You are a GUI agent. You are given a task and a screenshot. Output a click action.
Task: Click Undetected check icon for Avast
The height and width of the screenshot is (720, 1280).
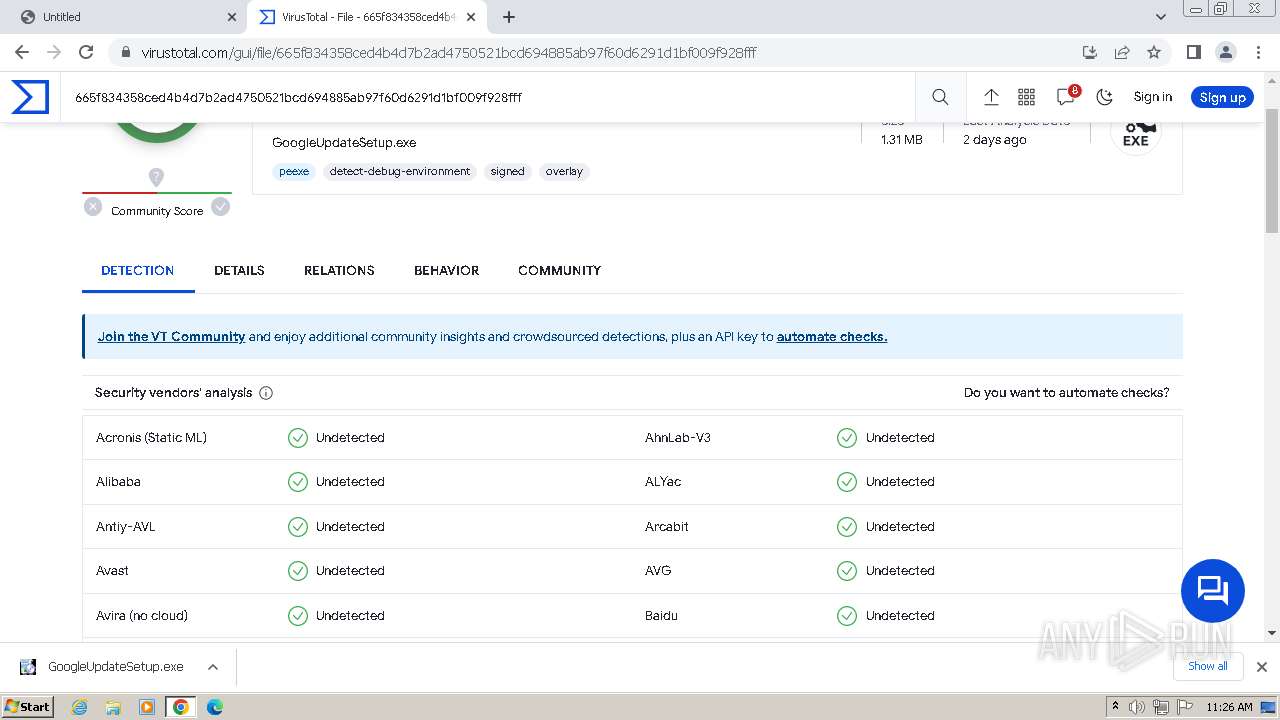point(298,571)
